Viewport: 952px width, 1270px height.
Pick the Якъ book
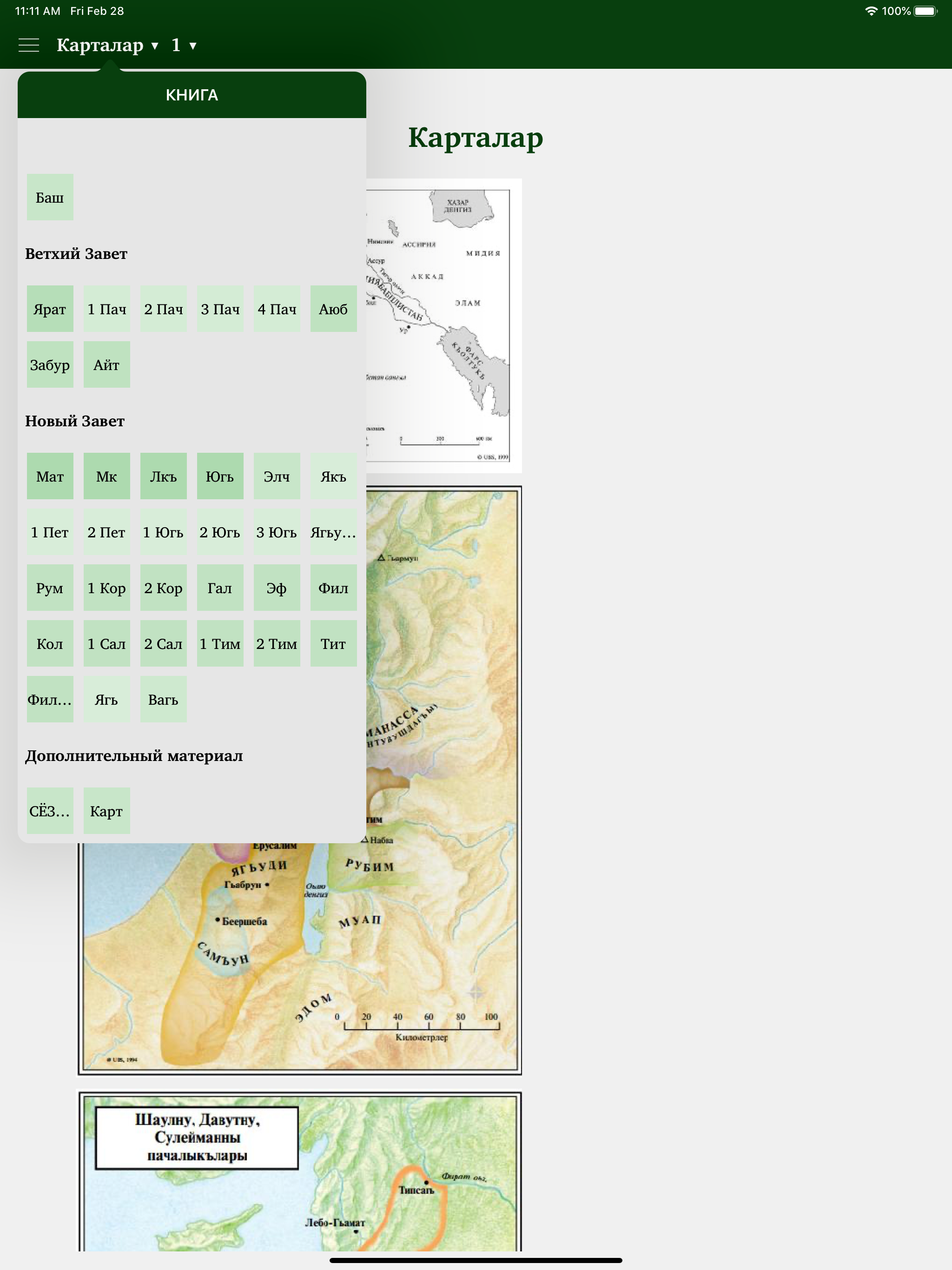pos(334,476)
